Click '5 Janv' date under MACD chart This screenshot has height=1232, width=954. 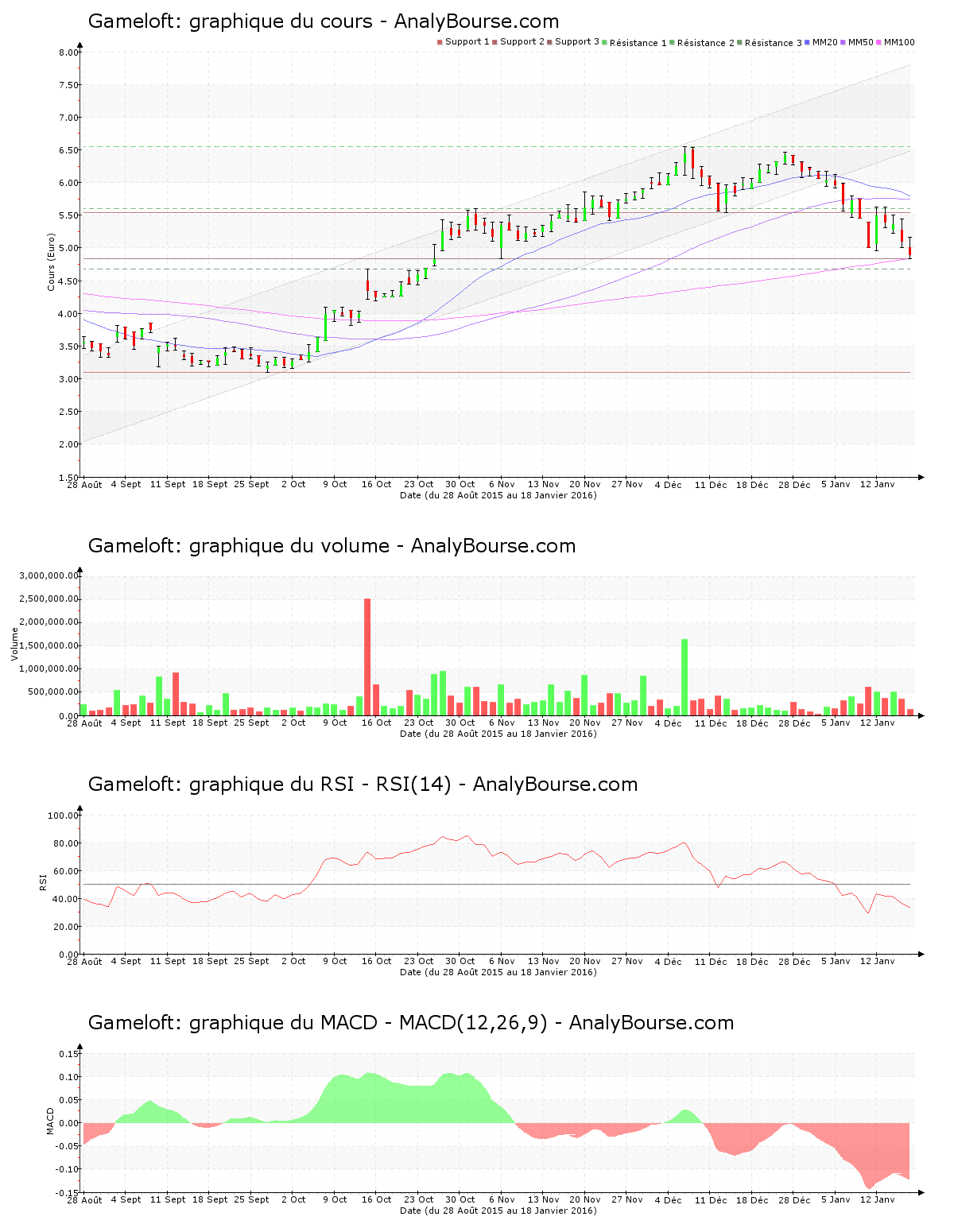[x=836, y=1199]
